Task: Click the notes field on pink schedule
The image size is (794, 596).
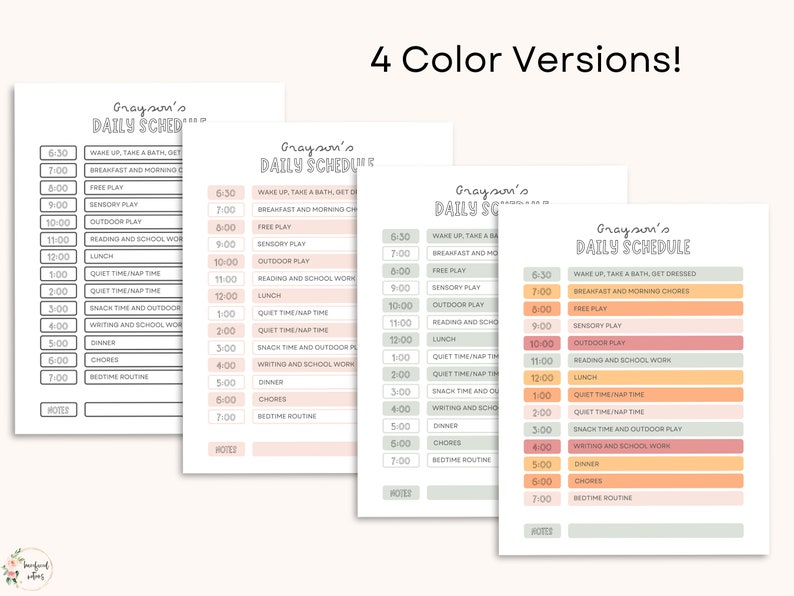Action: click(305, 449)
